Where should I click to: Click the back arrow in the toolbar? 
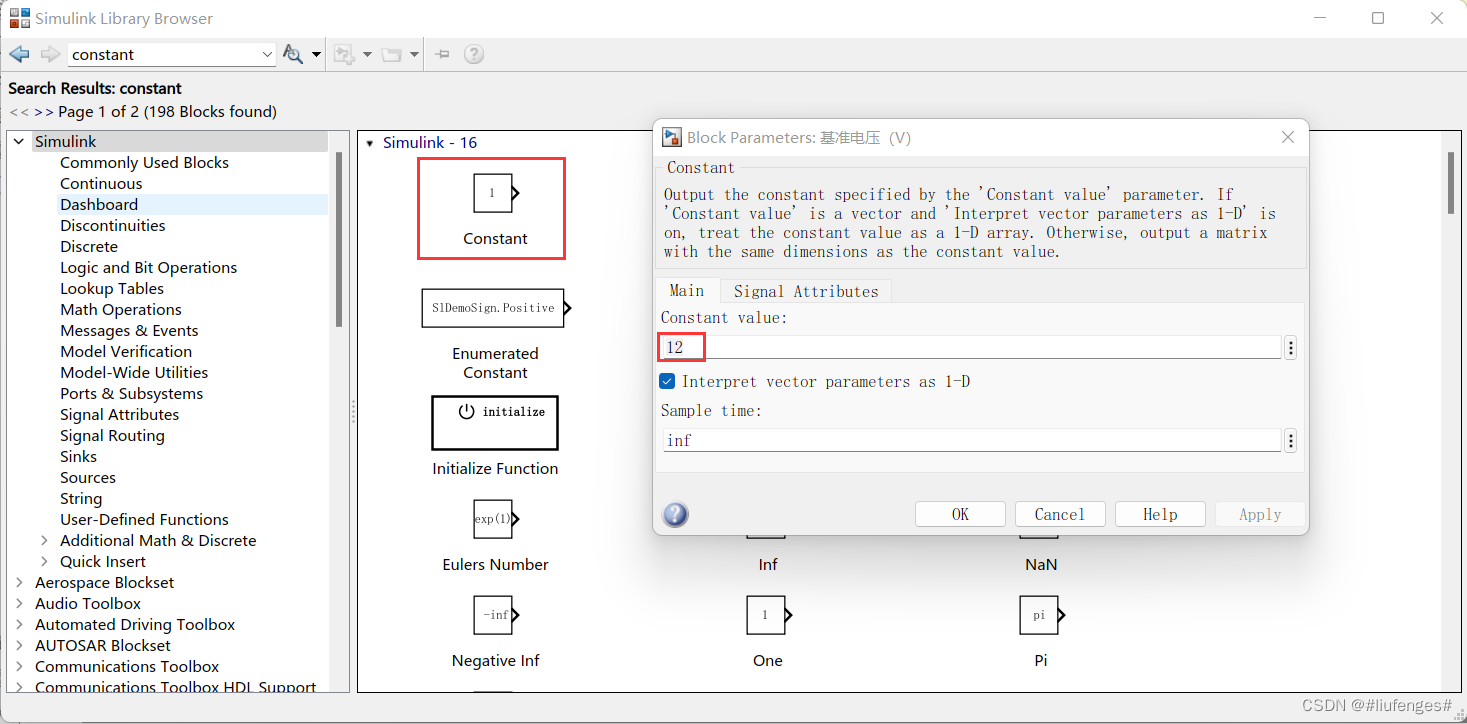[x=19, y=54]
